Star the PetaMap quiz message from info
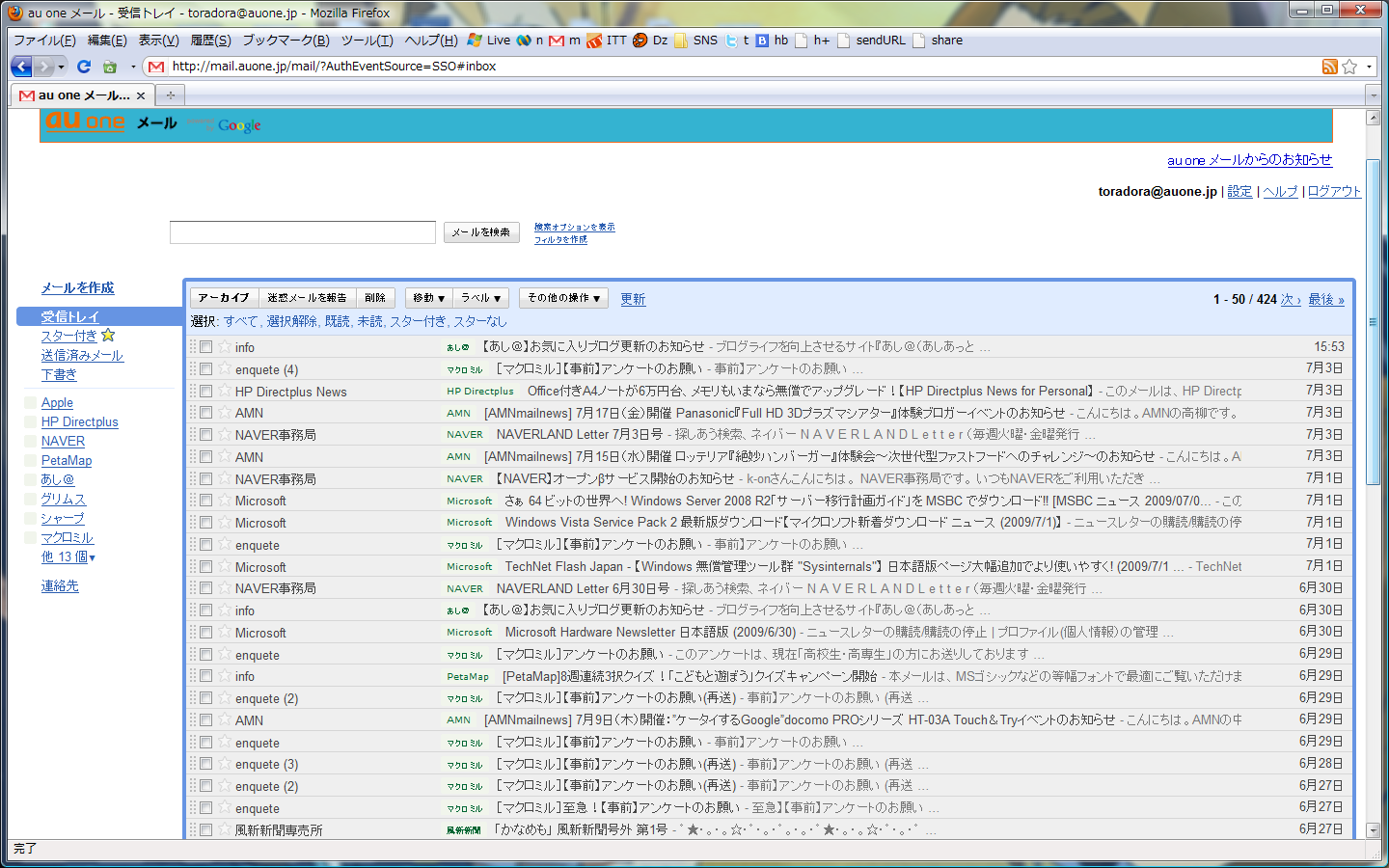Image resolution: width=1389 pixels, height=868 pixels. [225, 676]
